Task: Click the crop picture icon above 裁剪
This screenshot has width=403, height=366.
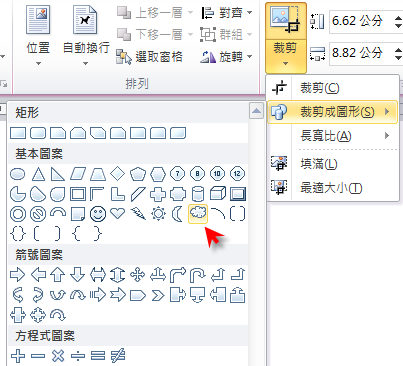Action: tap(286, 21)
